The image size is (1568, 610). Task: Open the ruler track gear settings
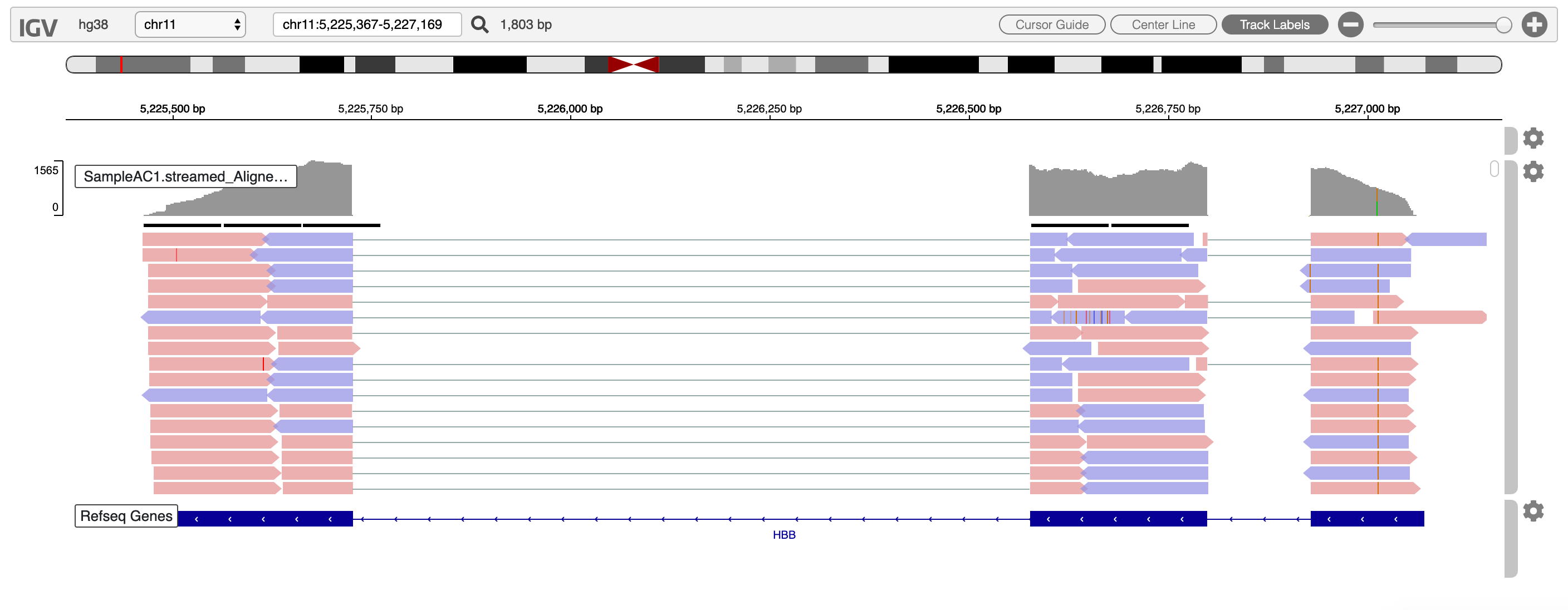pyautogui.click(x=1533, y=138)
